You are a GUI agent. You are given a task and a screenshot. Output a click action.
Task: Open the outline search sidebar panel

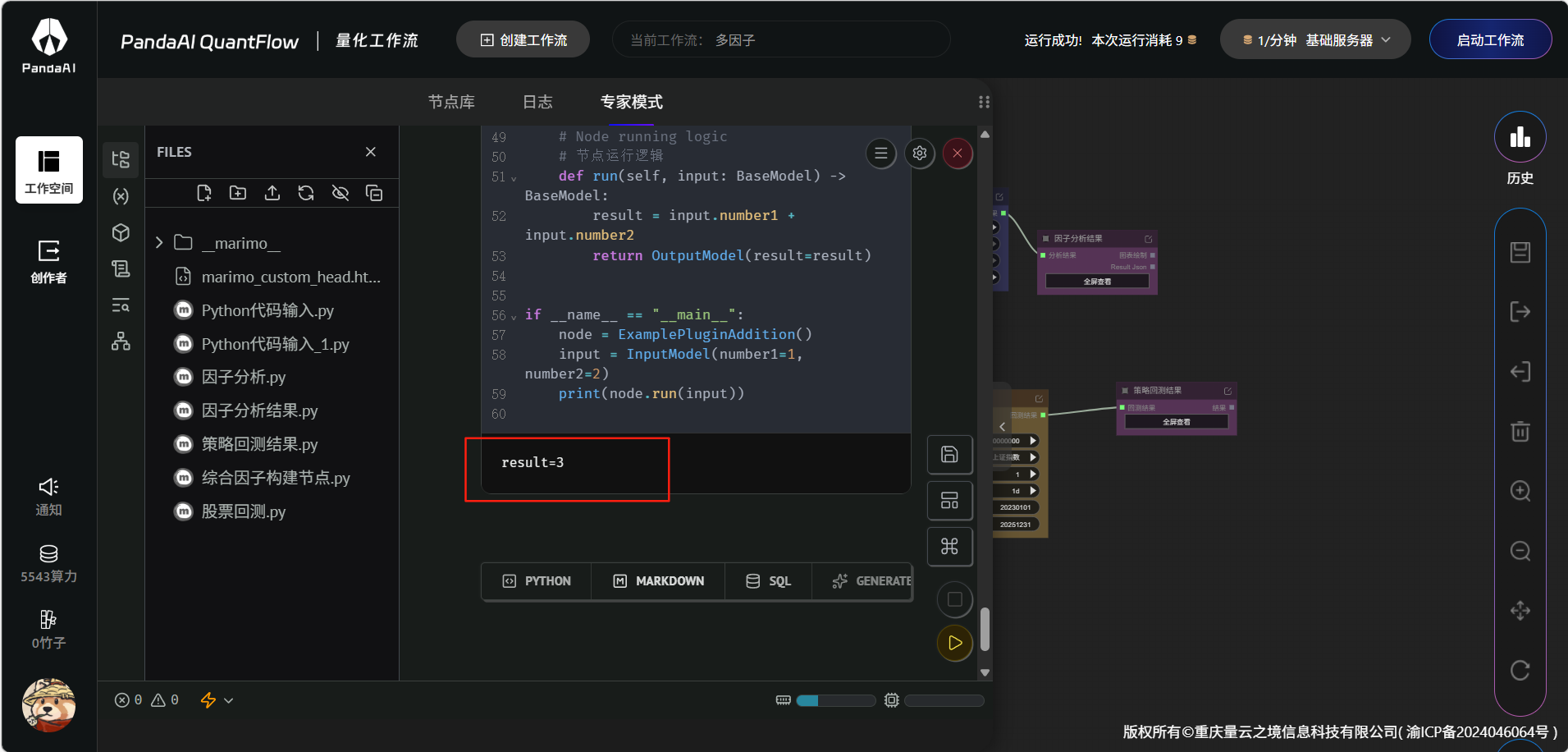(x=121, y=305)
